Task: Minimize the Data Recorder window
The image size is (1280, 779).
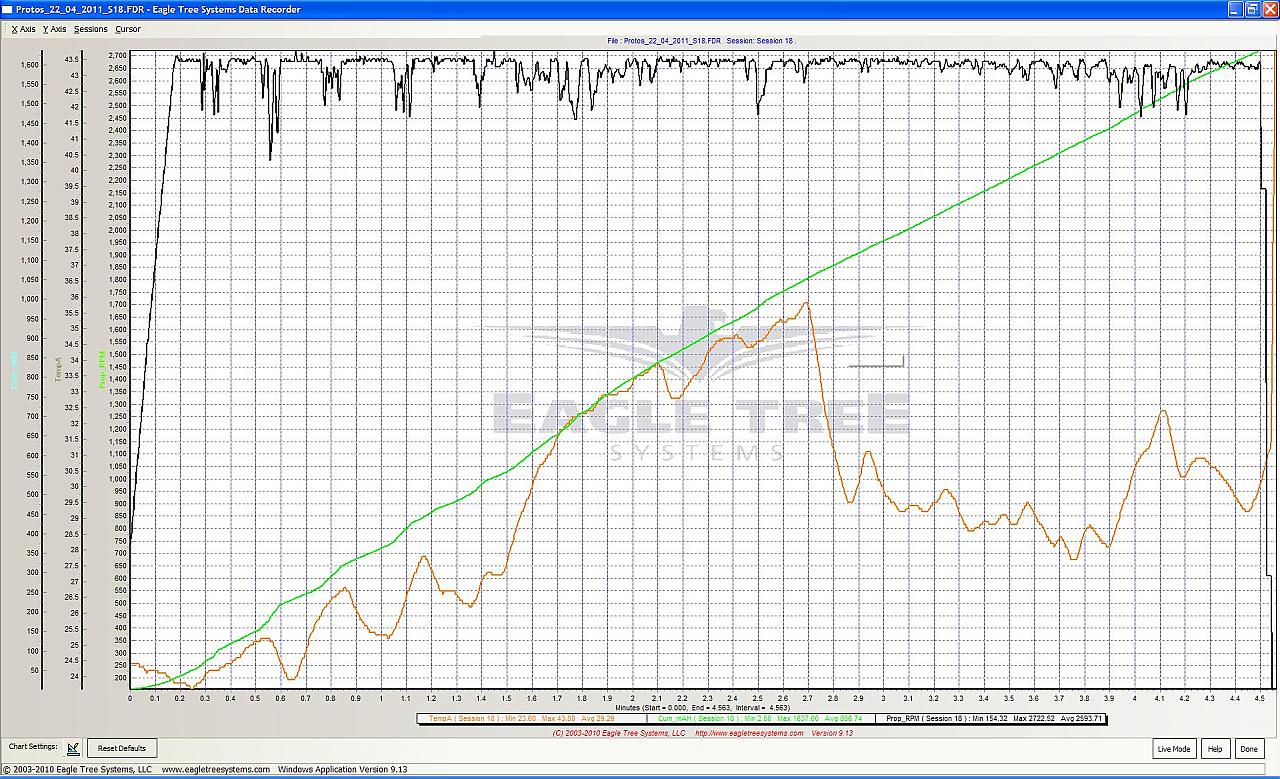Action: 1233,9
